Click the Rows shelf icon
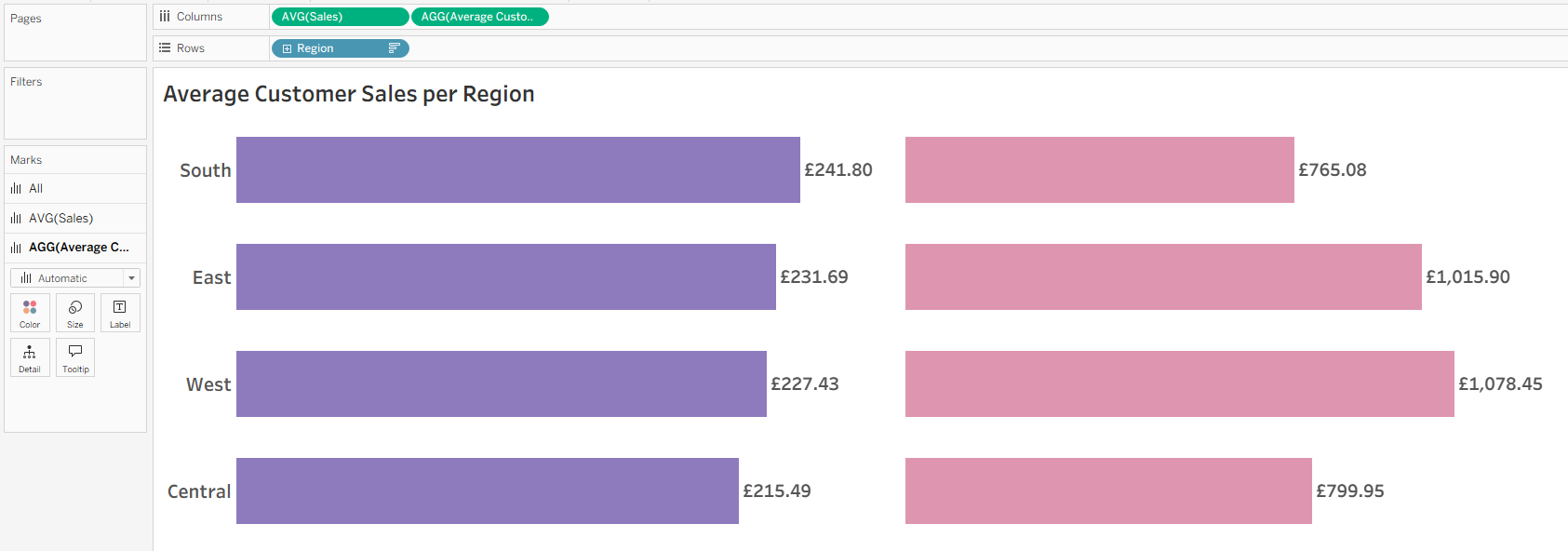The image size is (1568, 551). [x=165, y=47]
